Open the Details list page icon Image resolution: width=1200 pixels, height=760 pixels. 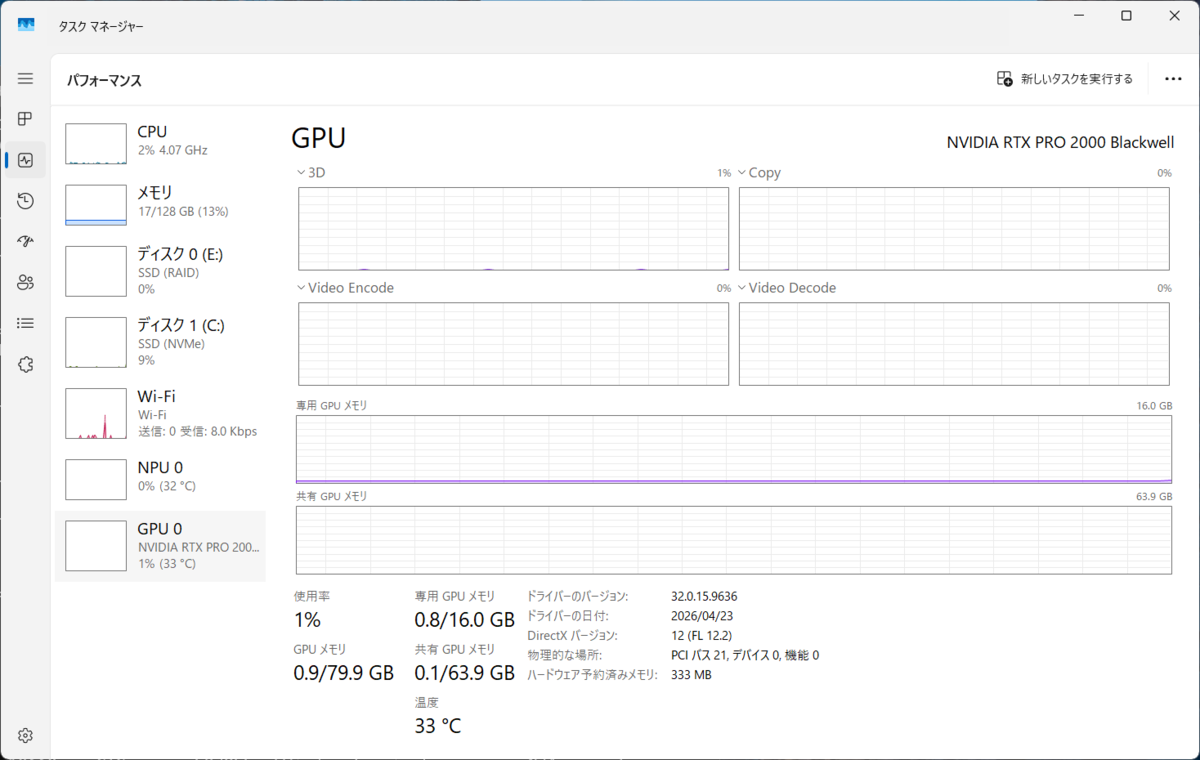(x=25, y=323)
